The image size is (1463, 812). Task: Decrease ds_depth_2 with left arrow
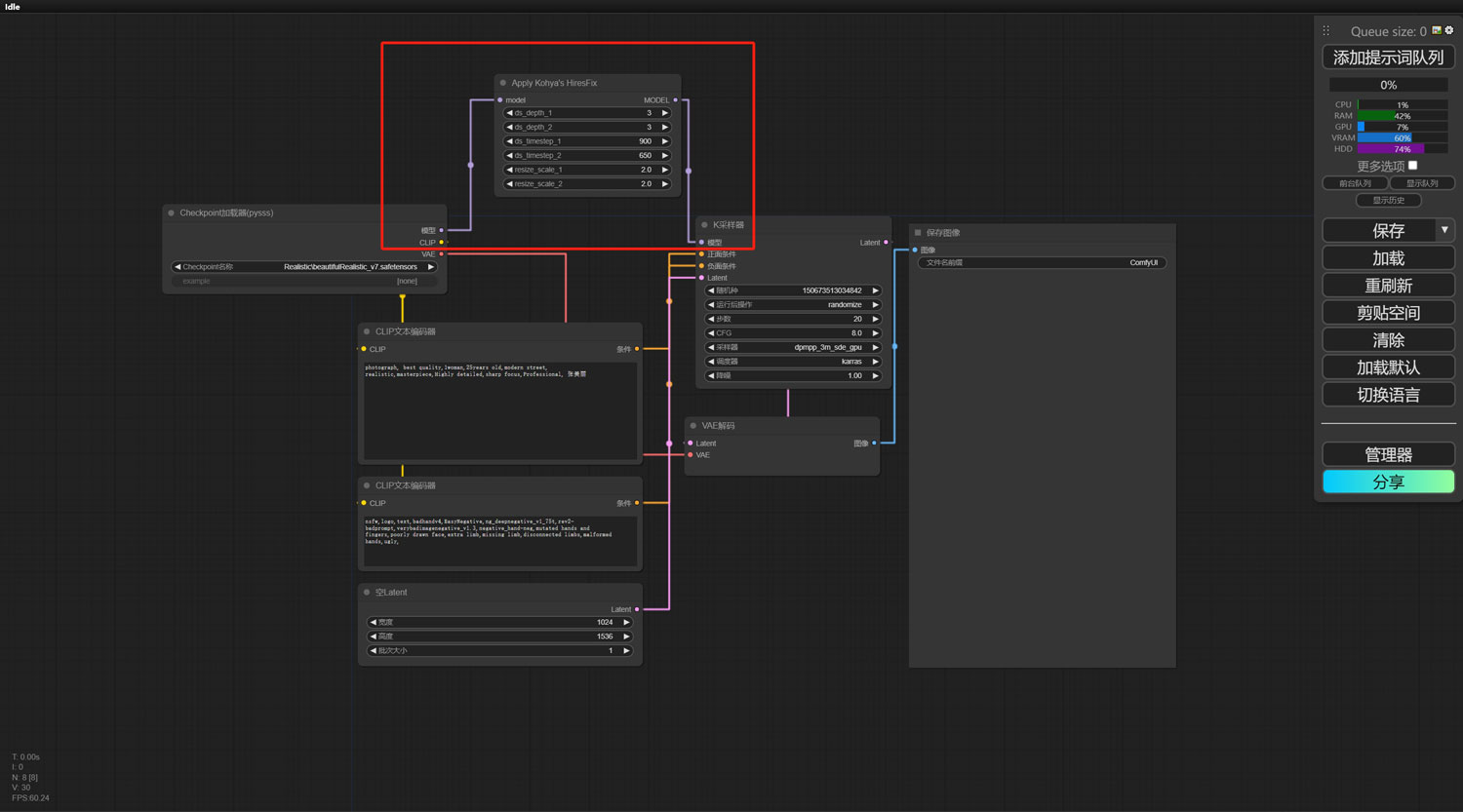(509, 128)
